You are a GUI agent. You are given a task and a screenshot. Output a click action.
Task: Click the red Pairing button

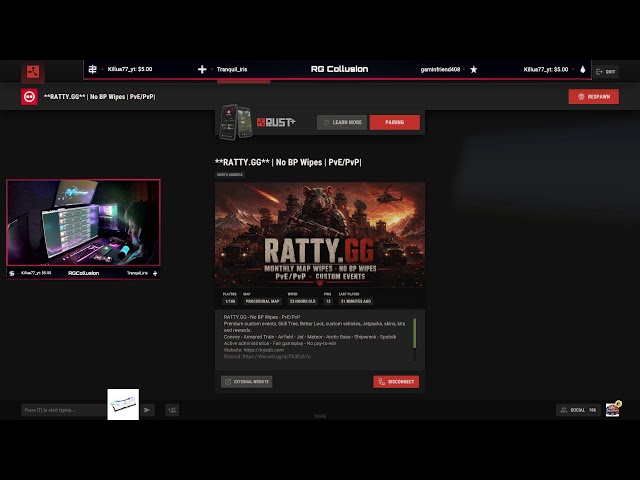tap(395, 122)
